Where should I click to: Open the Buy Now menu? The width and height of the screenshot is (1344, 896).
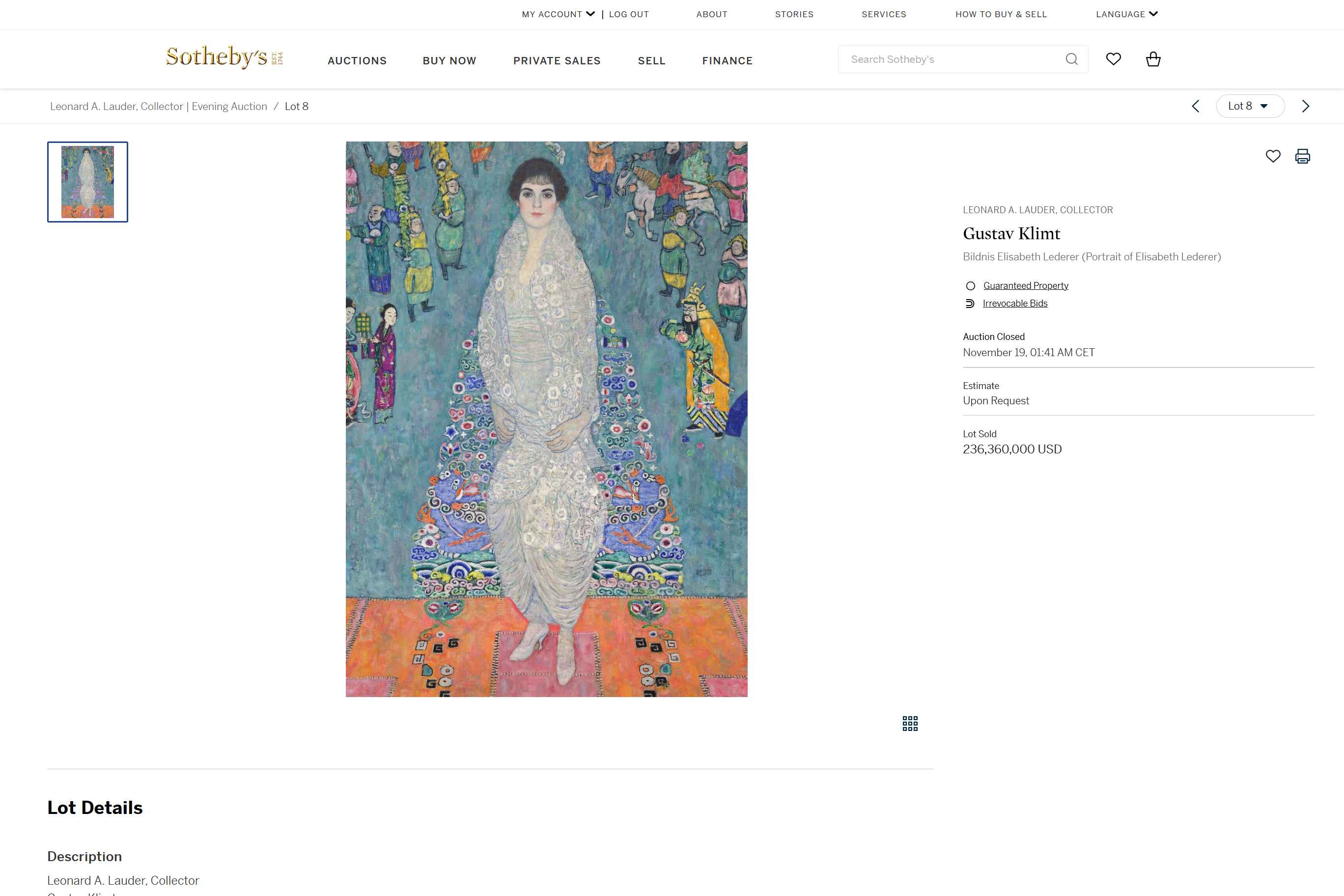[x=449, y=60]
